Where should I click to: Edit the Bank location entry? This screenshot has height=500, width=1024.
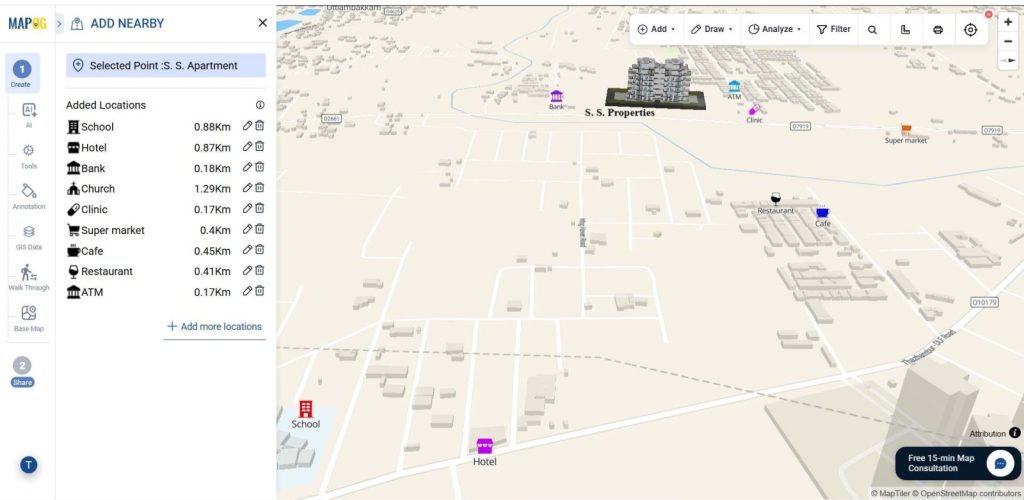point(247,167)
